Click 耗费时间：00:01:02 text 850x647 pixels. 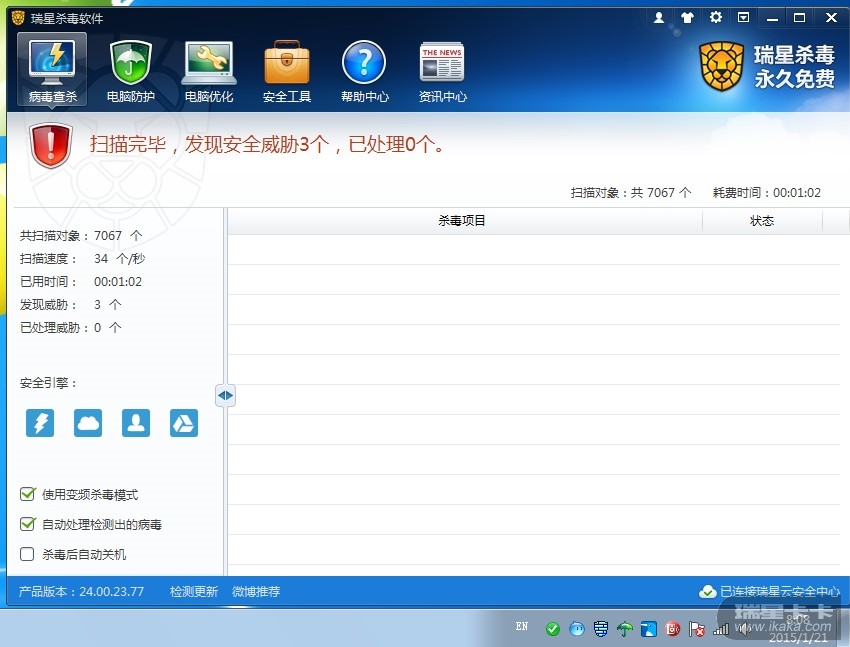coord(767,192)
